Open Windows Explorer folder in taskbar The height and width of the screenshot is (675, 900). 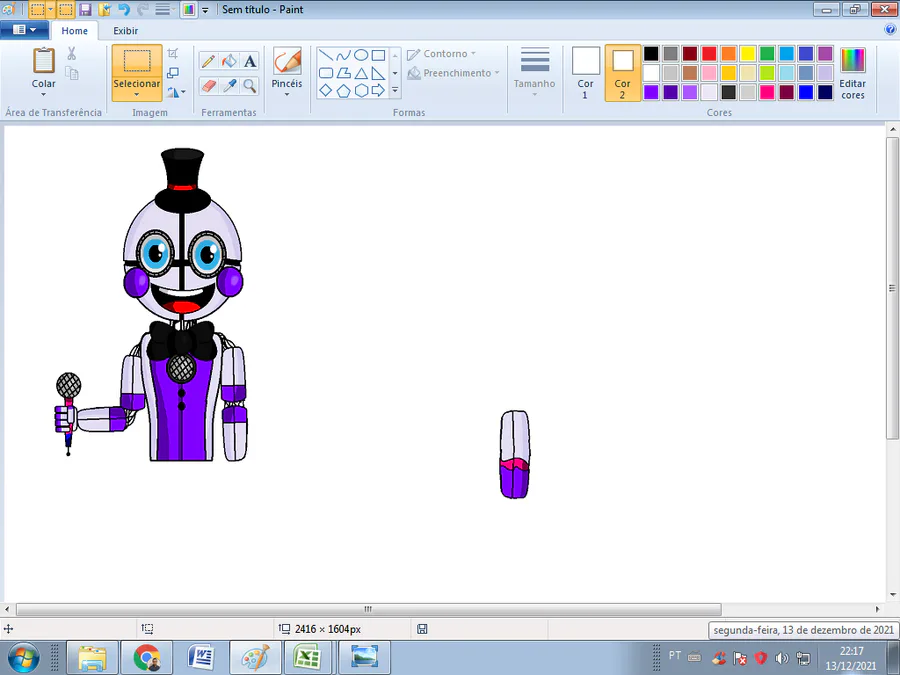pyautogui.click(x=92, y=658)
